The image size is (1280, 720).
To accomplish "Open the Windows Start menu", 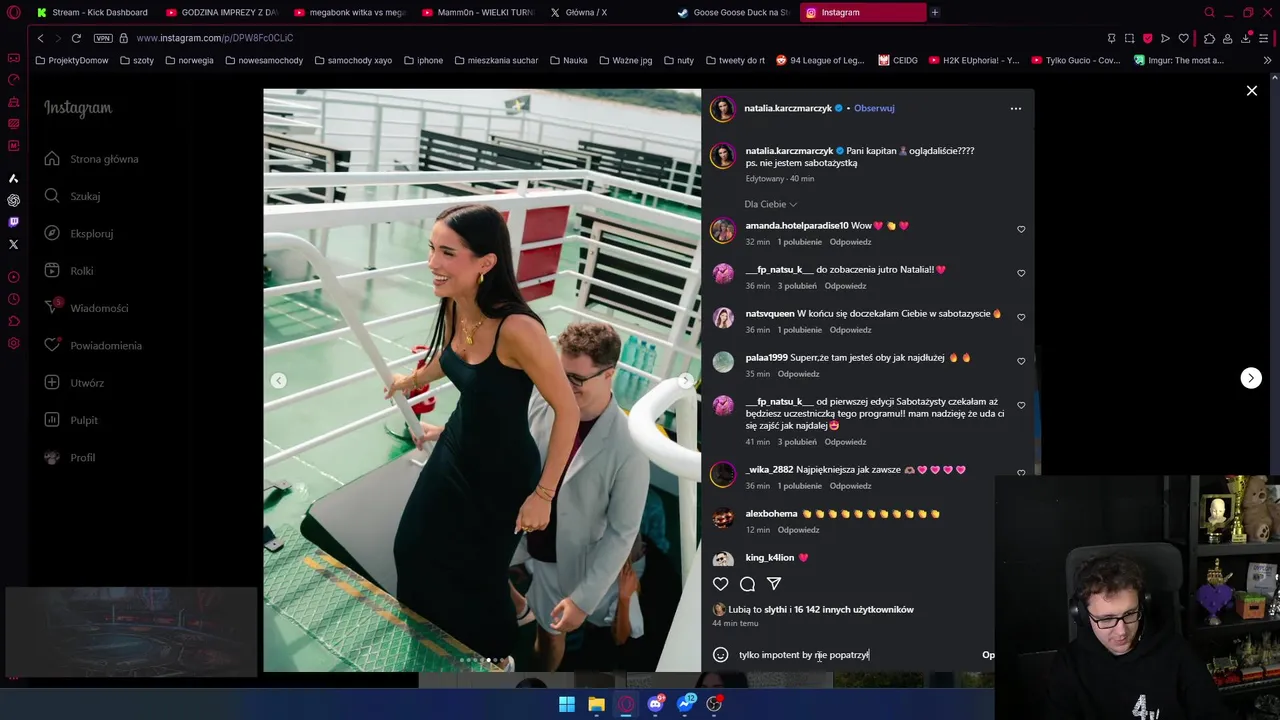I will (x=567, y=704).
